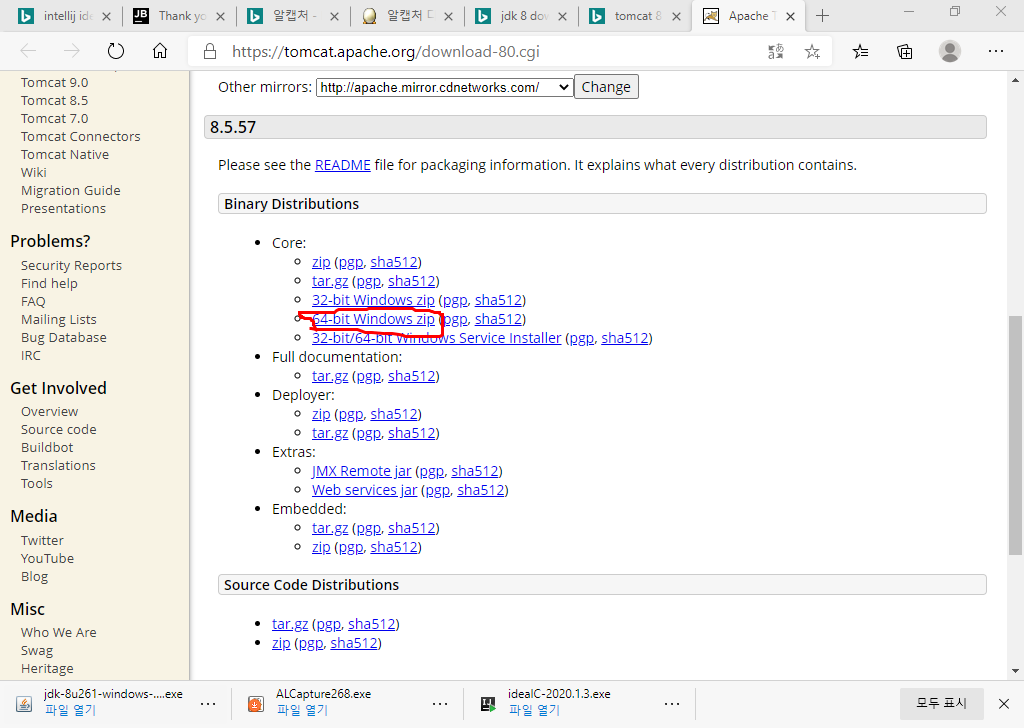Image resolution: width=1024 pixels, height=728 pixels.
Task: Open a new browser tab
Action: pyautogui.click(x=822, y=16)
